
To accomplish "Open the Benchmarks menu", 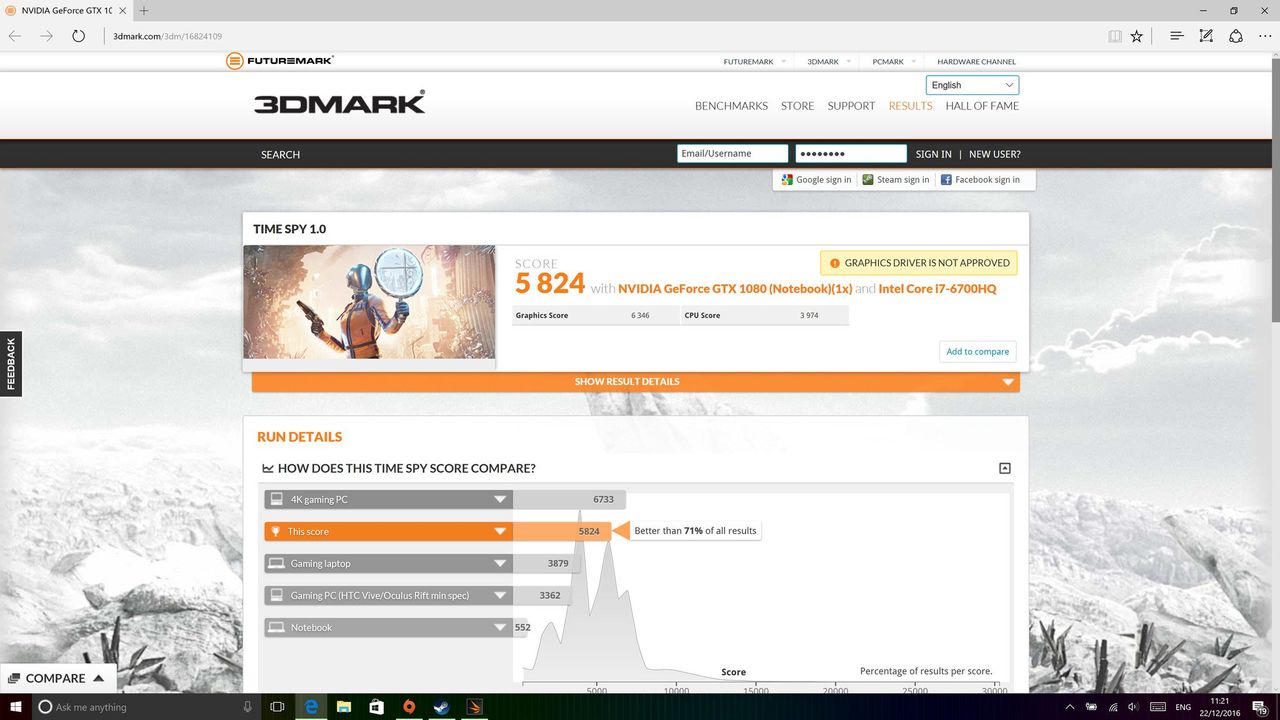I will pos(731,106).
